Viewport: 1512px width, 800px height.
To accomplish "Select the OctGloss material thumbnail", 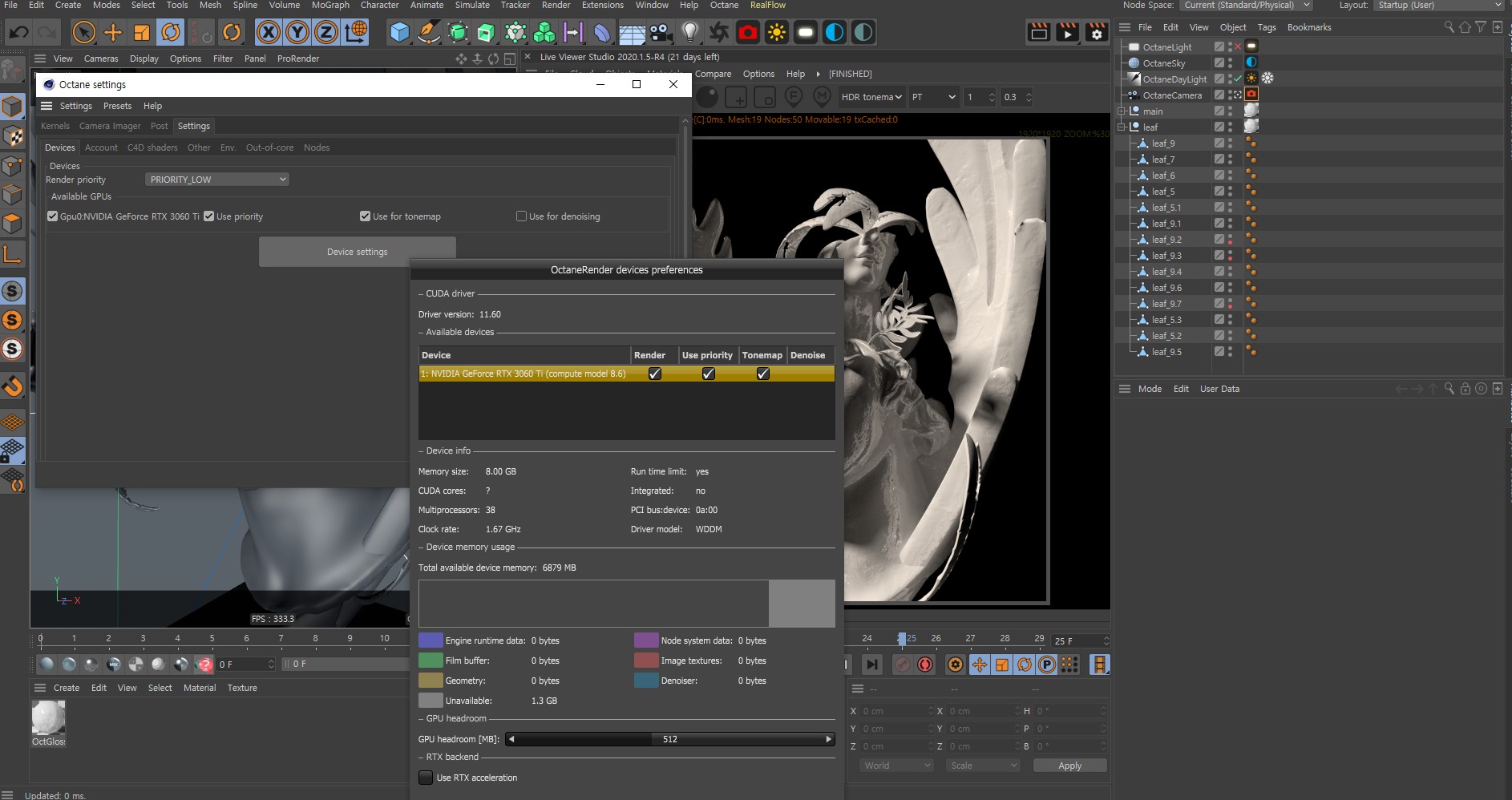I will [x=48, y=718].
